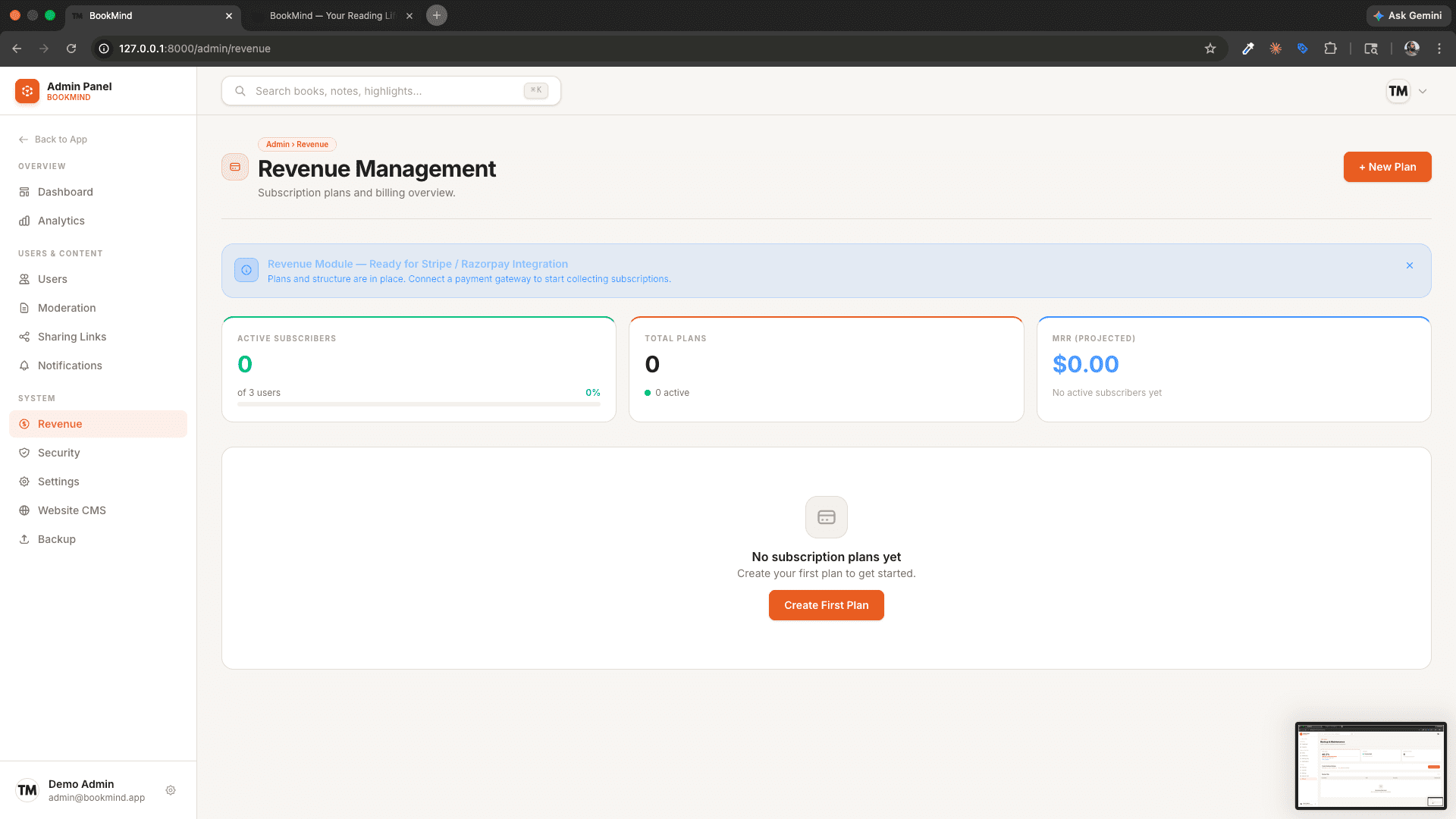The height and width of the screenshot is (819, 1456).
Task: Click the 0 active plans status
Action: point(667,393)
